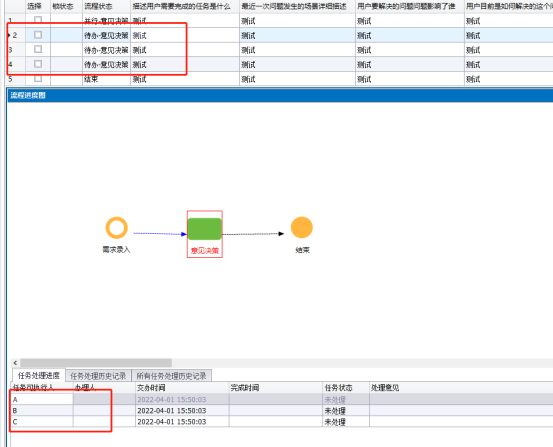
Task: Select executor C in the task progress table
Action: 42,422
